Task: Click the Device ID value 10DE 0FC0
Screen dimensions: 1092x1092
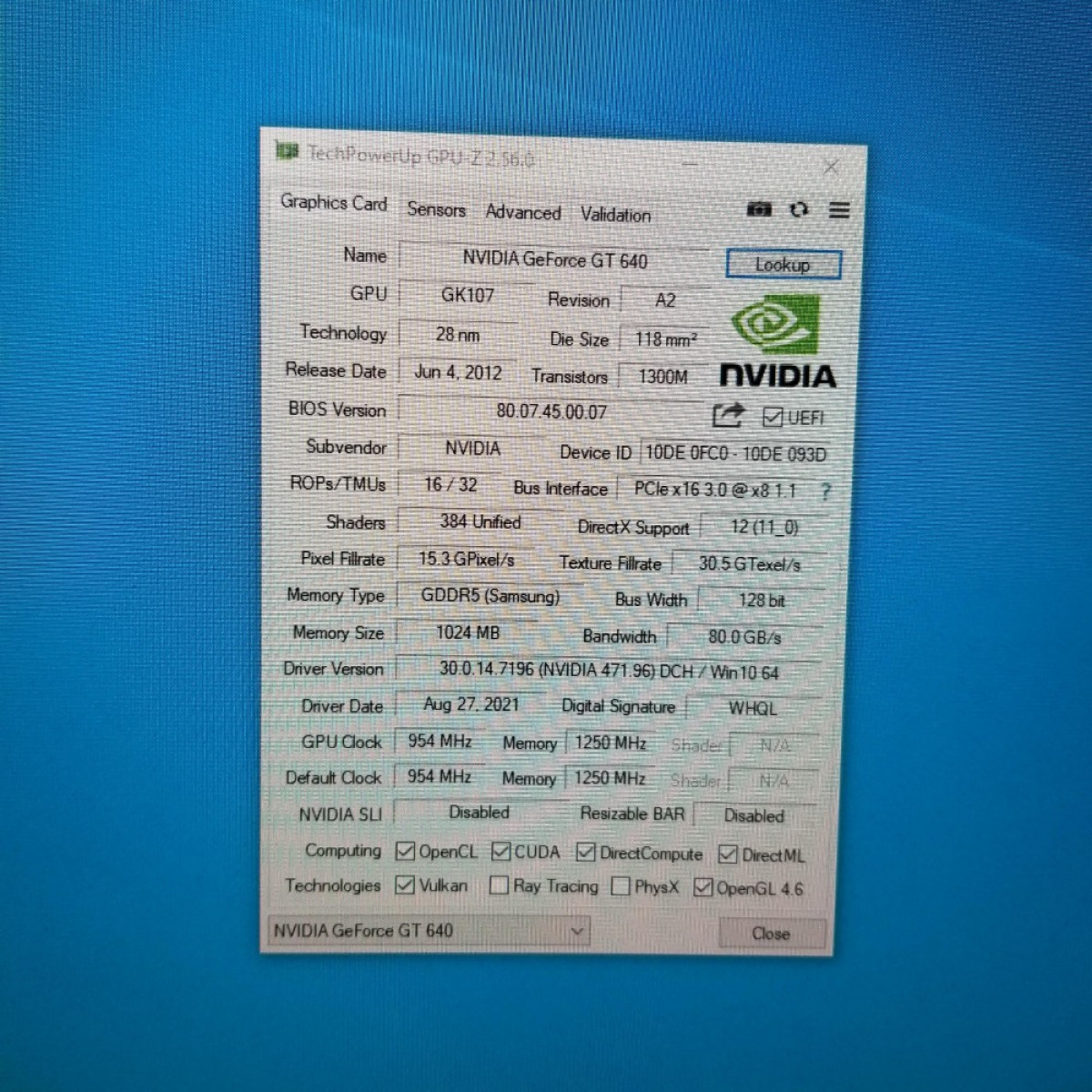Action: 735,453
